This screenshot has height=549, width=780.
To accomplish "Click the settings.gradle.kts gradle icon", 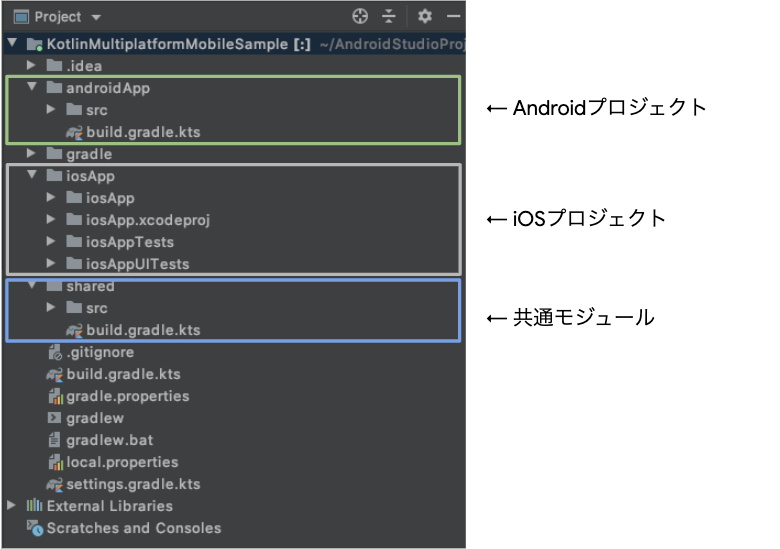I will tap(55, 484).
